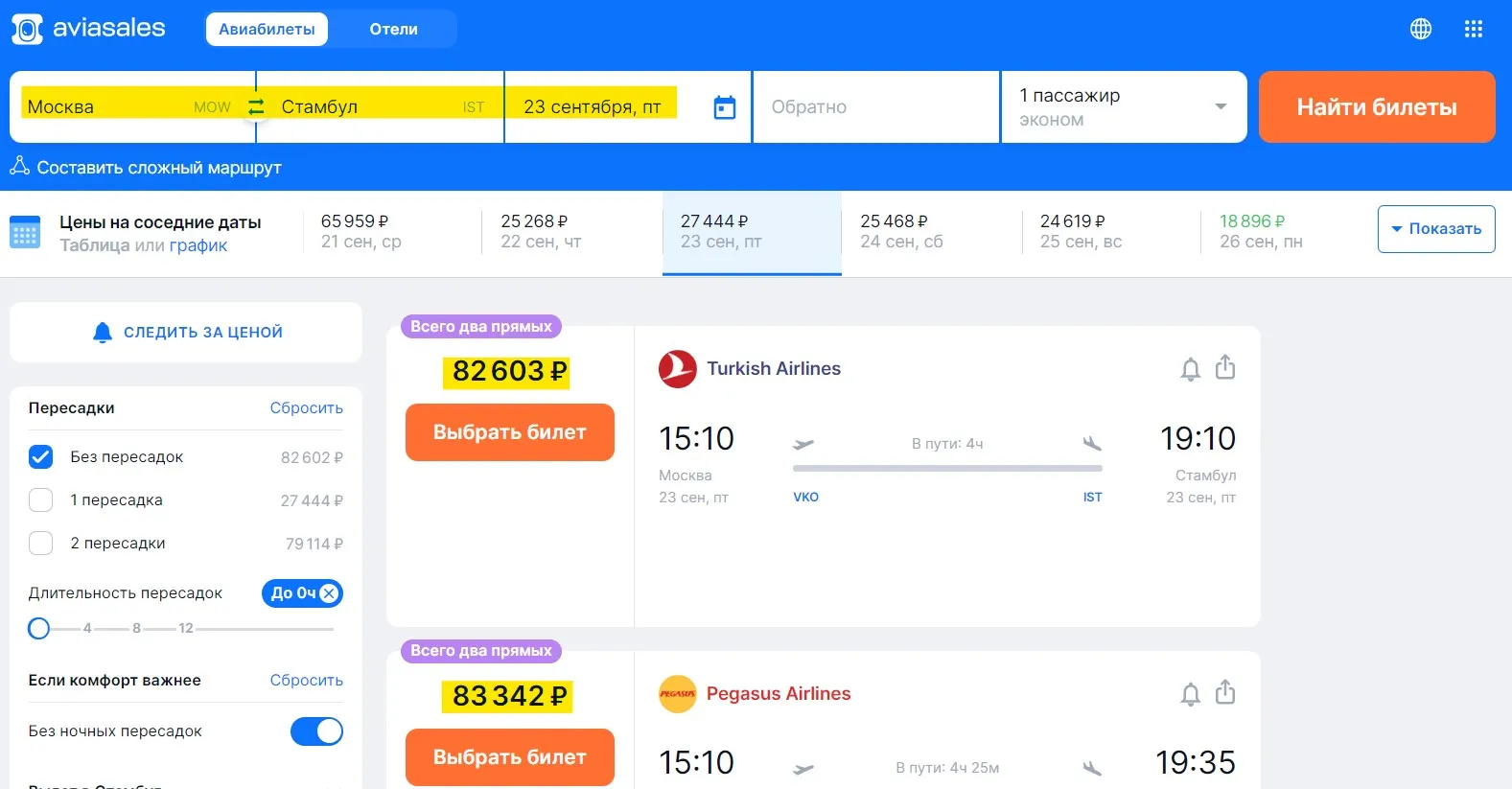Uncheck the 'Без пересадок' checkbox
The width and height of the screenshot is (1512, 789).
point(41,457)
